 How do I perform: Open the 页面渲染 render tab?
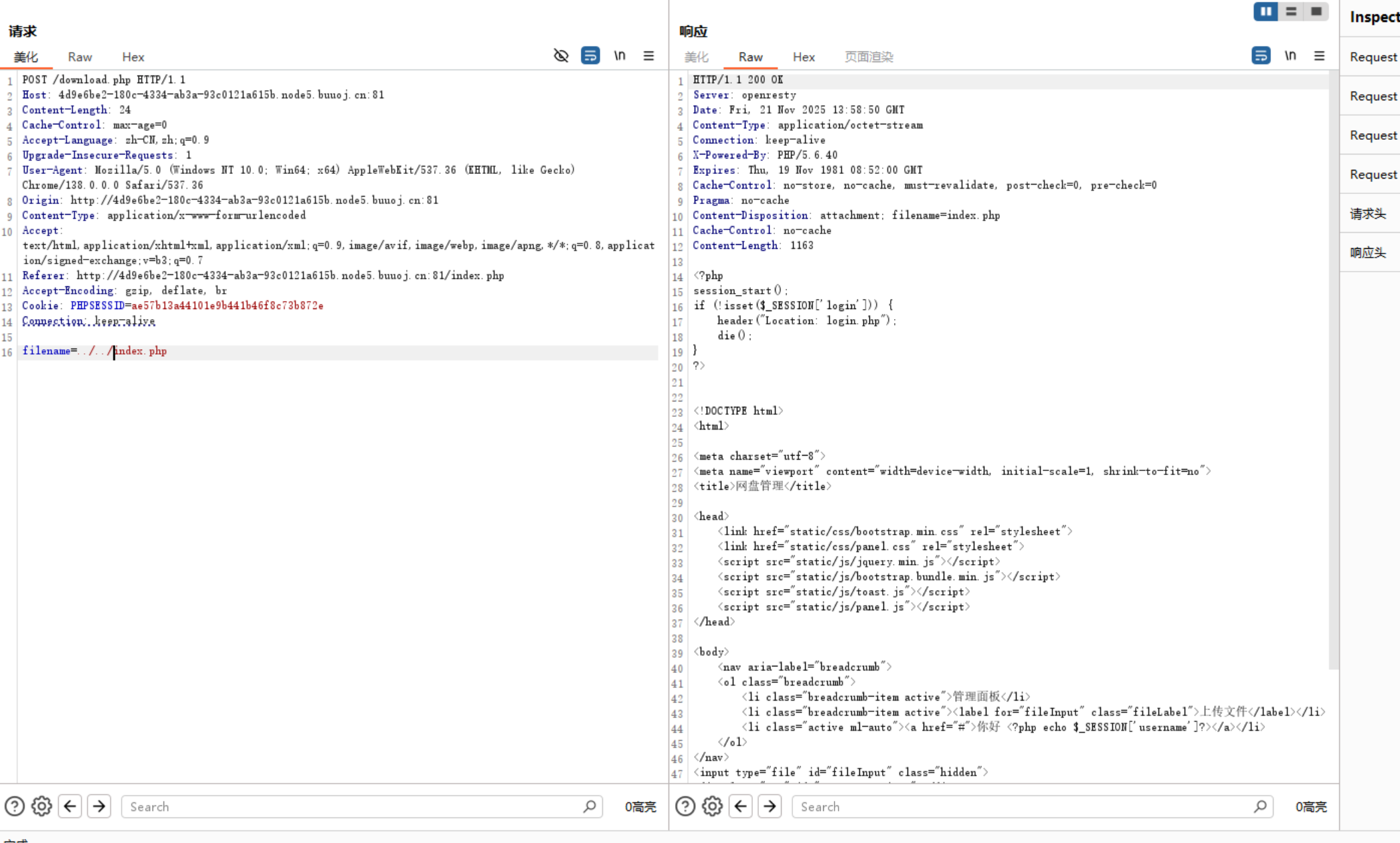pyautogui.click(x=868, y=57)
